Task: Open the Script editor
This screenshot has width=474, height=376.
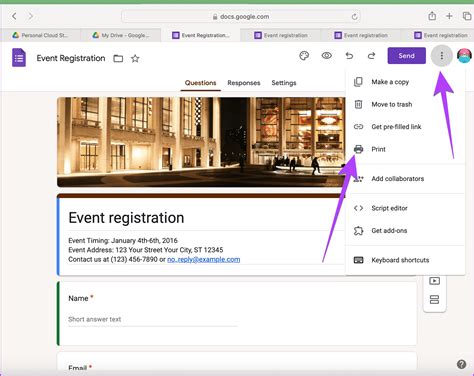Action: click(405, 208)
